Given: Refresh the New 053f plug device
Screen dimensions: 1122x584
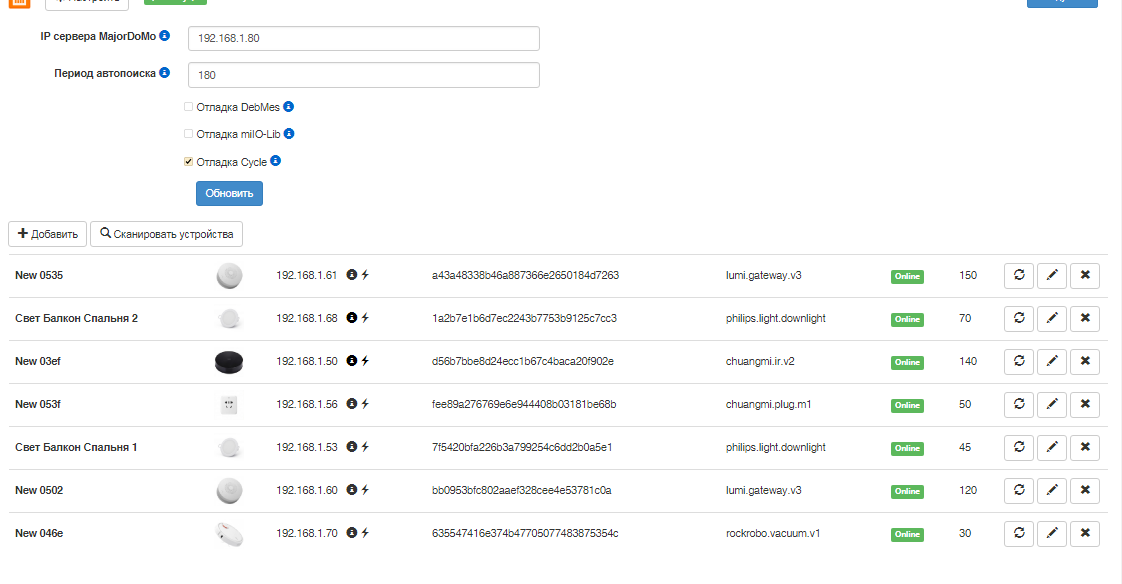Looking at the screenshot, I should (1019, 404).
